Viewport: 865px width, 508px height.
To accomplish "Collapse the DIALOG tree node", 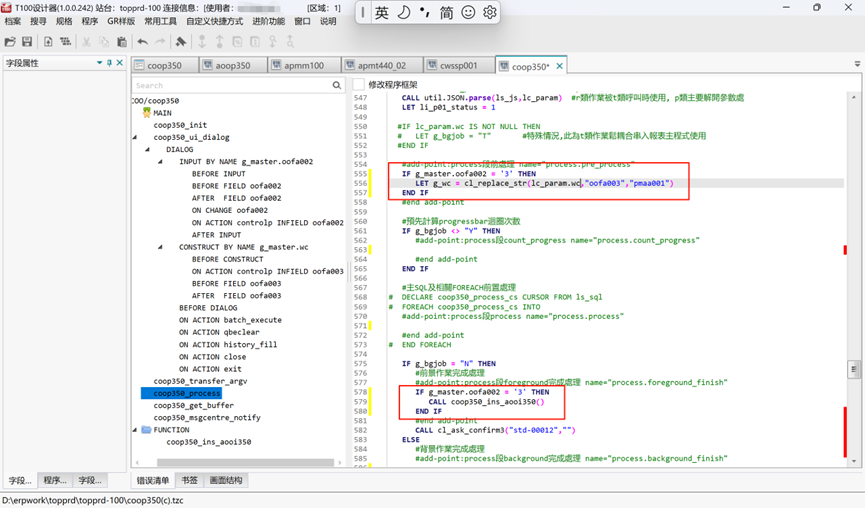I will point(147,149).
